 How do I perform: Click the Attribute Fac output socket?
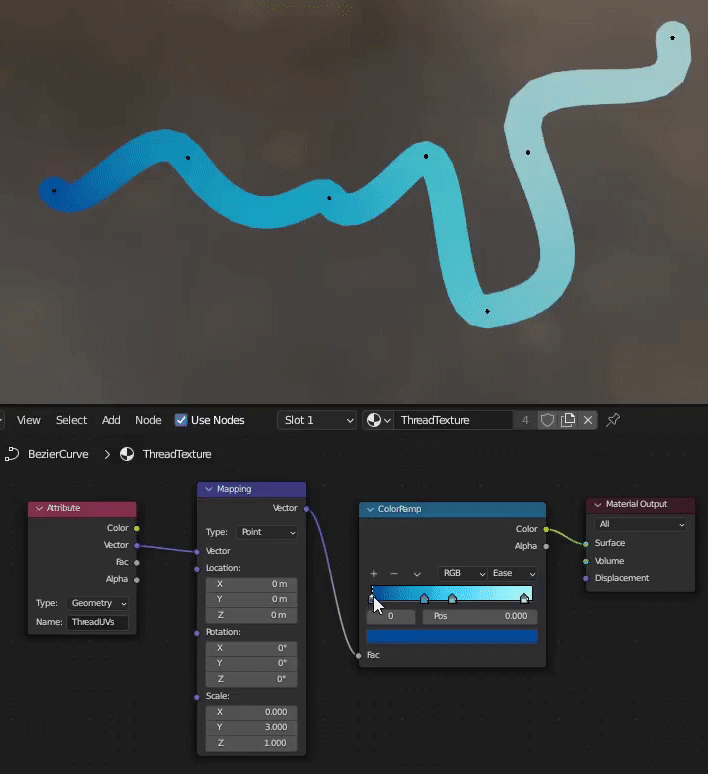point(137,562)
